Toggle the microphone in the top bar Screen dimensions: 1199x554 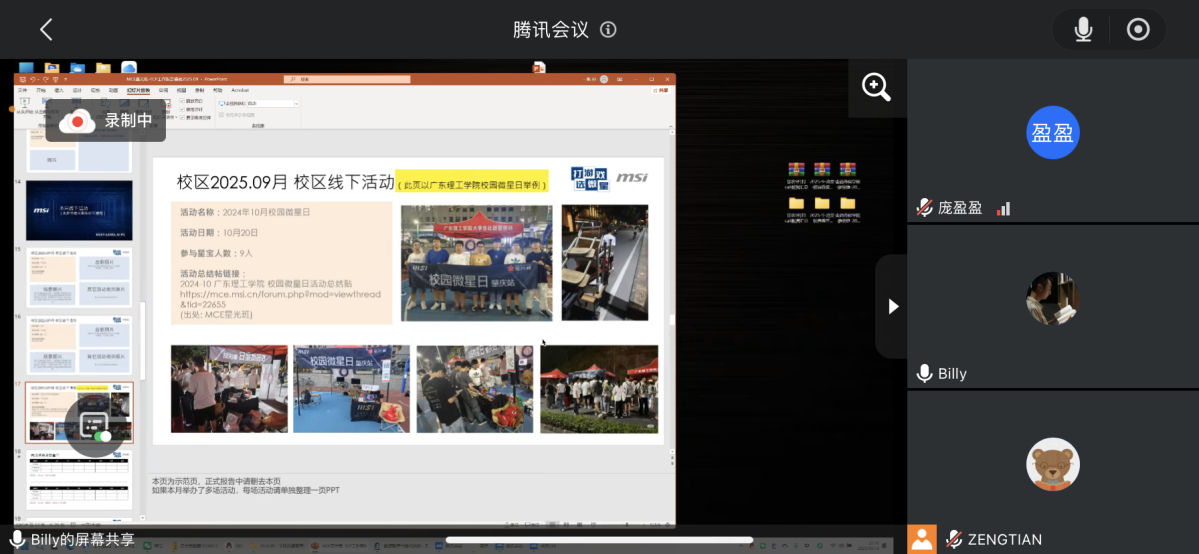pyautogui.click(x=1083, y=30)
